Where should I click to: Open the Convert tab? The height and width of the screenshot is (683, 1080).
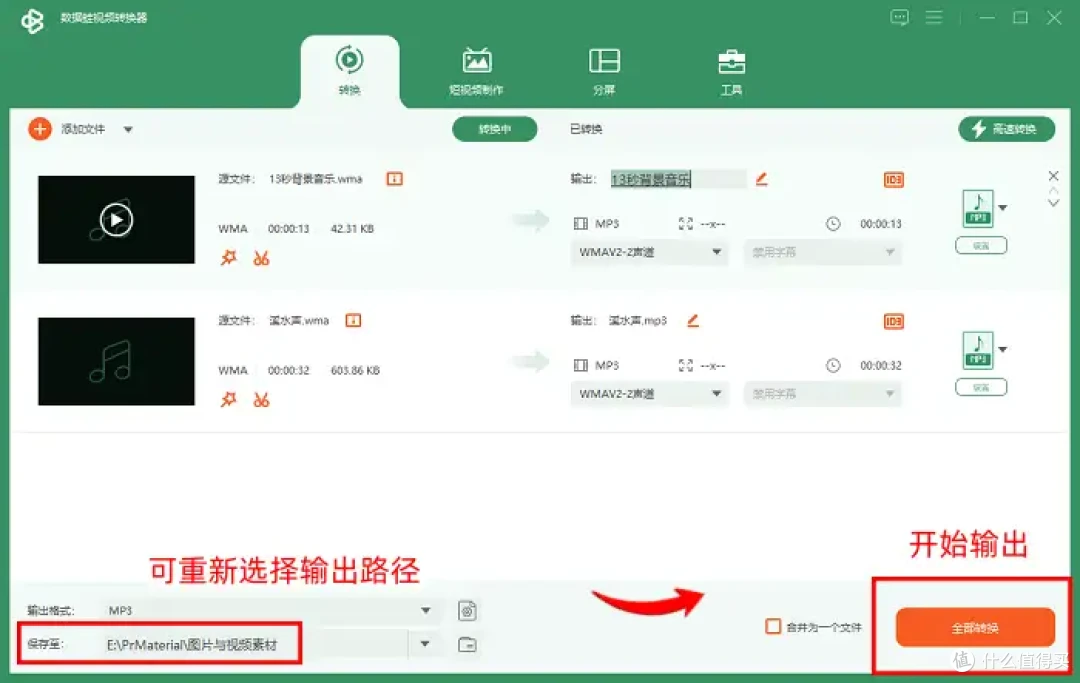pos(350,71)
